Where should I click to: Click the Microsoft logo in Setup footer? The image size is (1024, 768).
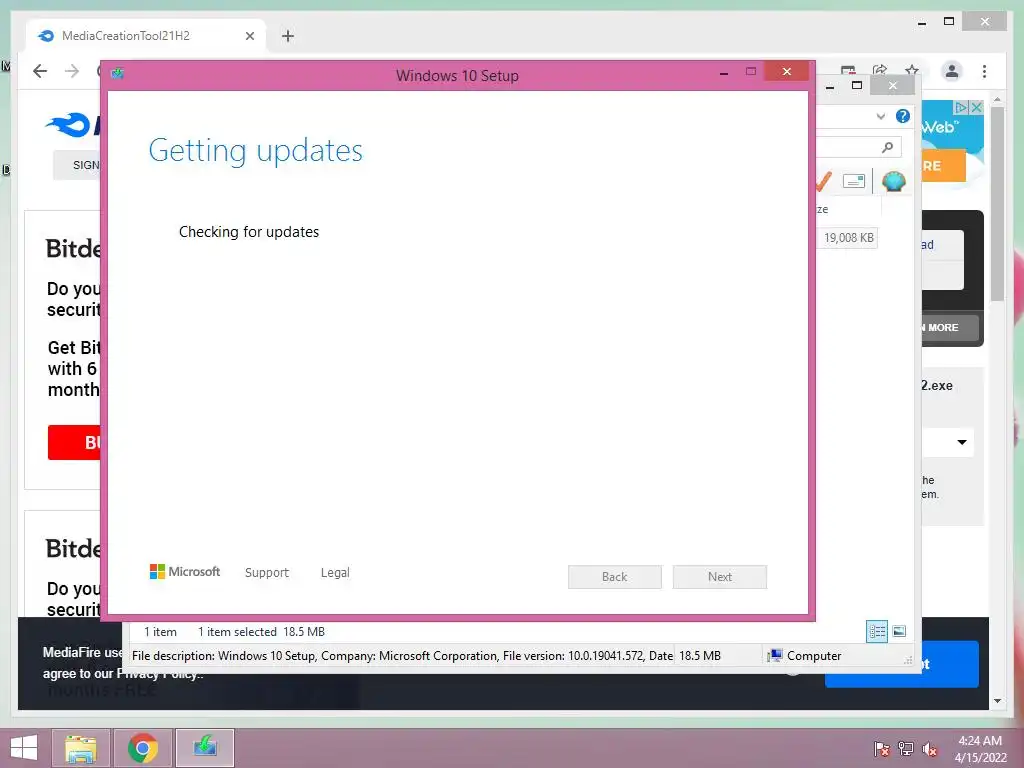185,572
